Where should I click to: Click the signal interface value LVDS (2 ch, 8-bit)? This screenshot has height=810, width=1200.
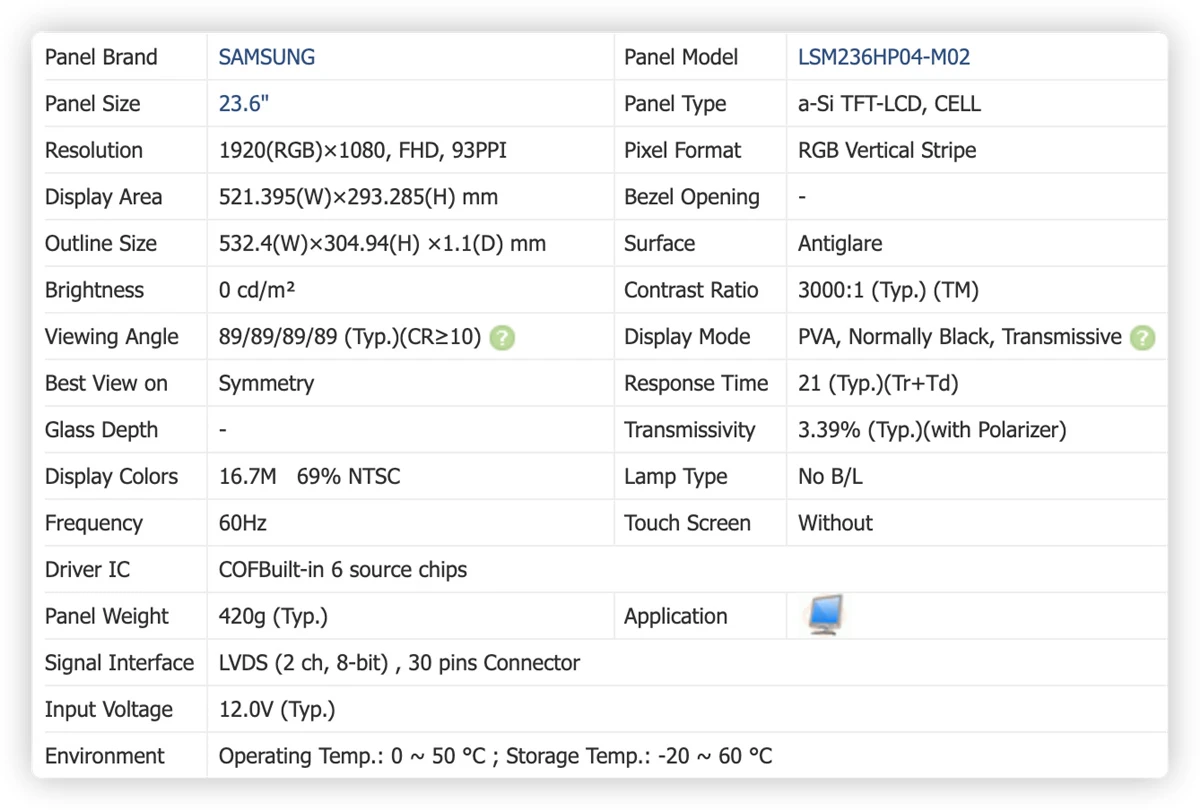click(303, 663)
